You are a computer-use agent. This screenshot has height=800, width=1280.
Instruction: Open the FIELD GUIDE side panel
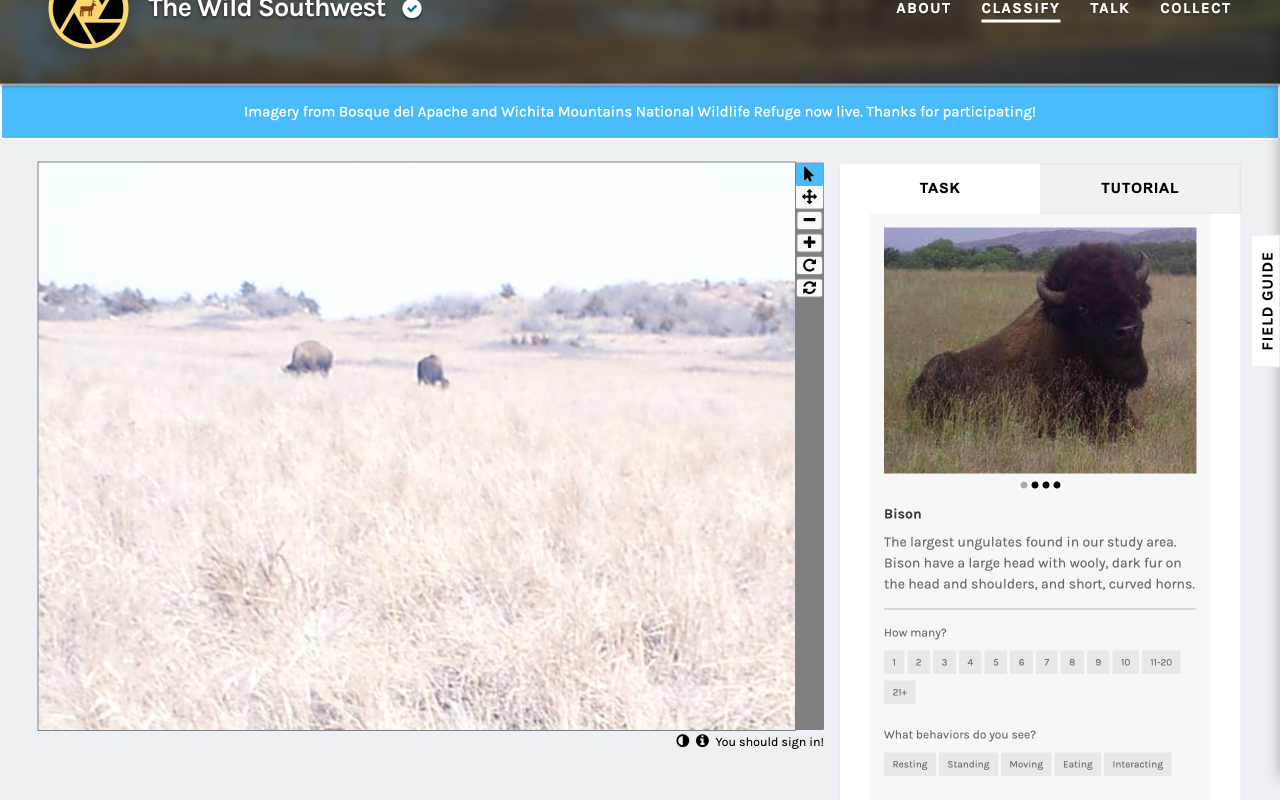tap(1266, 301)
